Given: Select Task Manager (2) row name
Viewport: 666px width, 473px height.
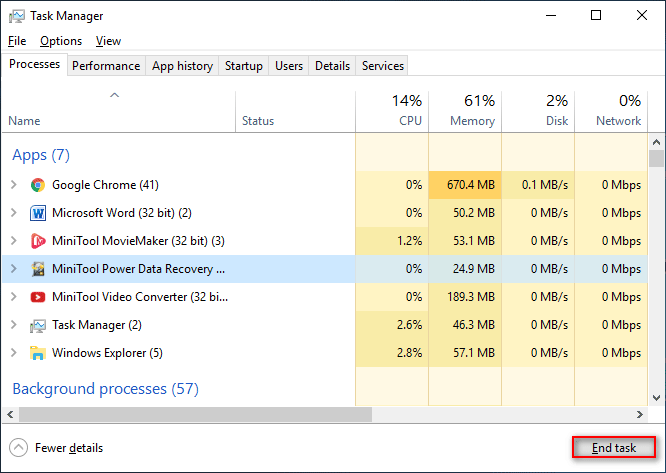Looking at the screenshot, I should [97, 325].
